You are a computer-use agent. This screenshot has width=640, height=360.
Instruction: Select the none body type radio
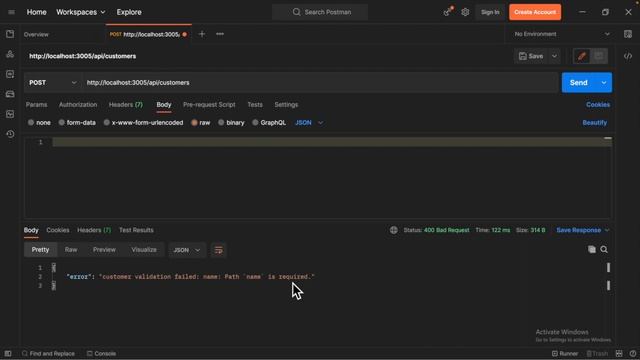[x=31, y=122]
